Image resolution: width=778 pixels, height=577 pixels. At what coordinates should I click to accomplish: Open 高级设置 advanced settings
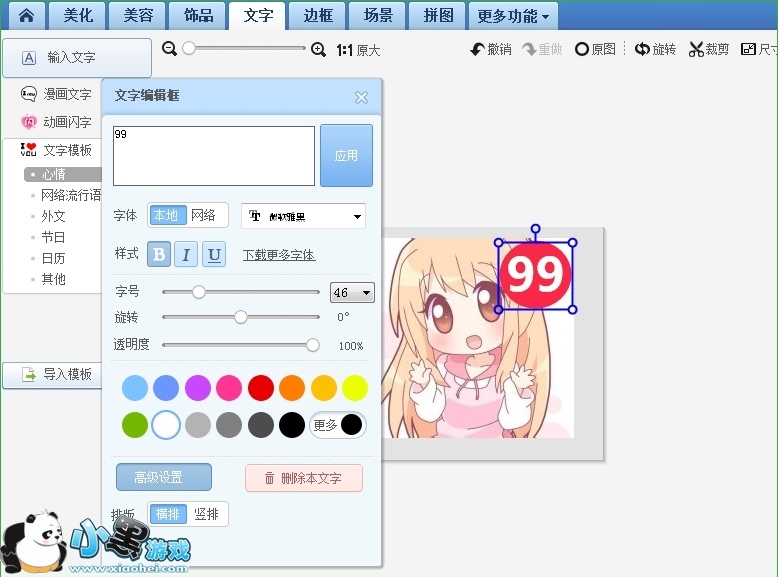point(164,477)
